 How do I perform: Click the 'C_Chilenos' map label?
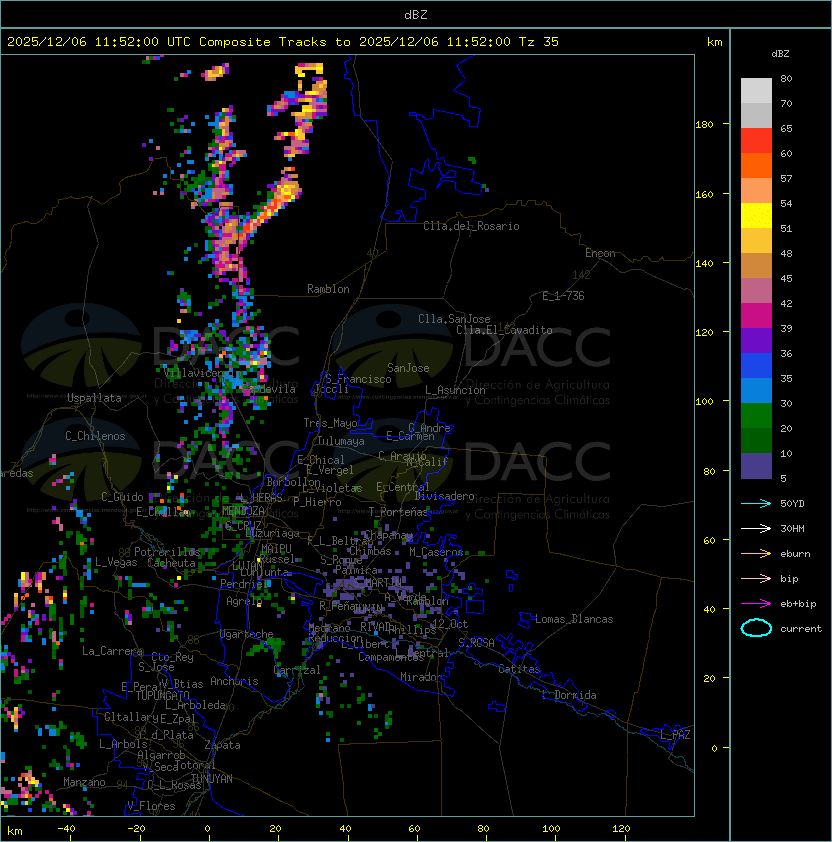pyautogui.click(x=95, y=435)
